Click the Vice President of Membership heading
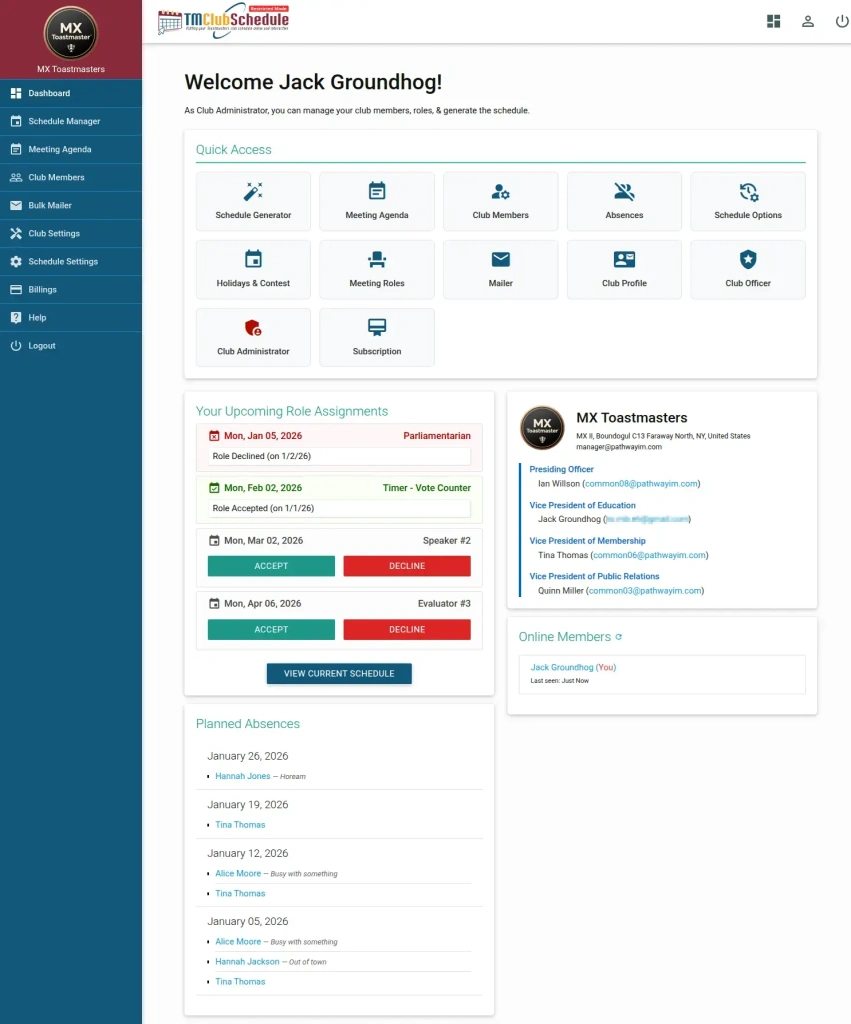851x1024 pixels. click(x=587, y=541)
